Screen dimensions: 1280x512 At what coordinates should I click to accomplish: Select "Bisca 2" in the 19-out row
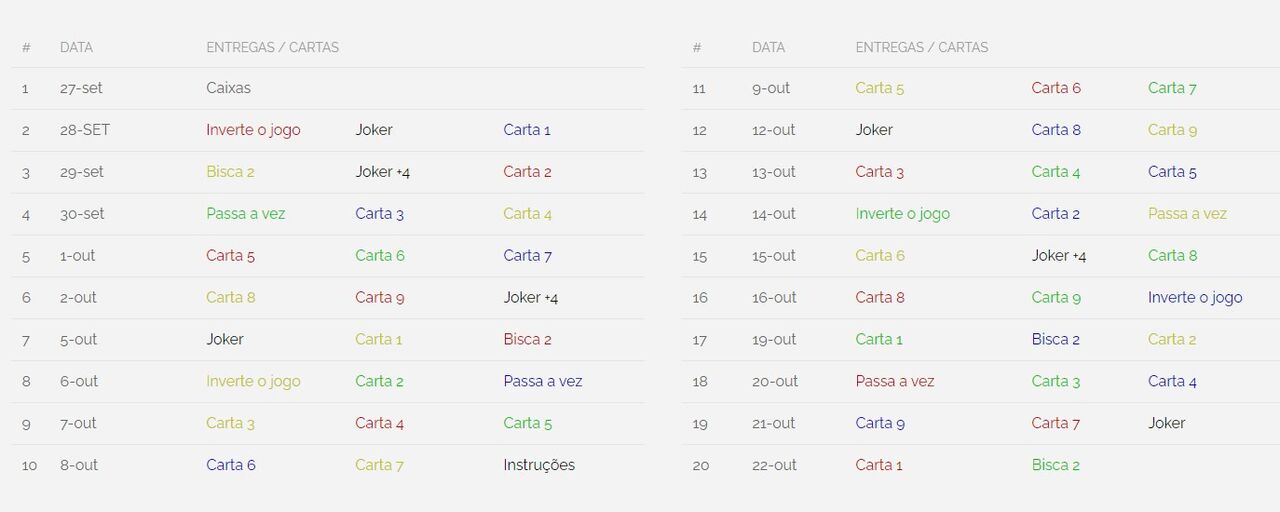point(1056,340)
